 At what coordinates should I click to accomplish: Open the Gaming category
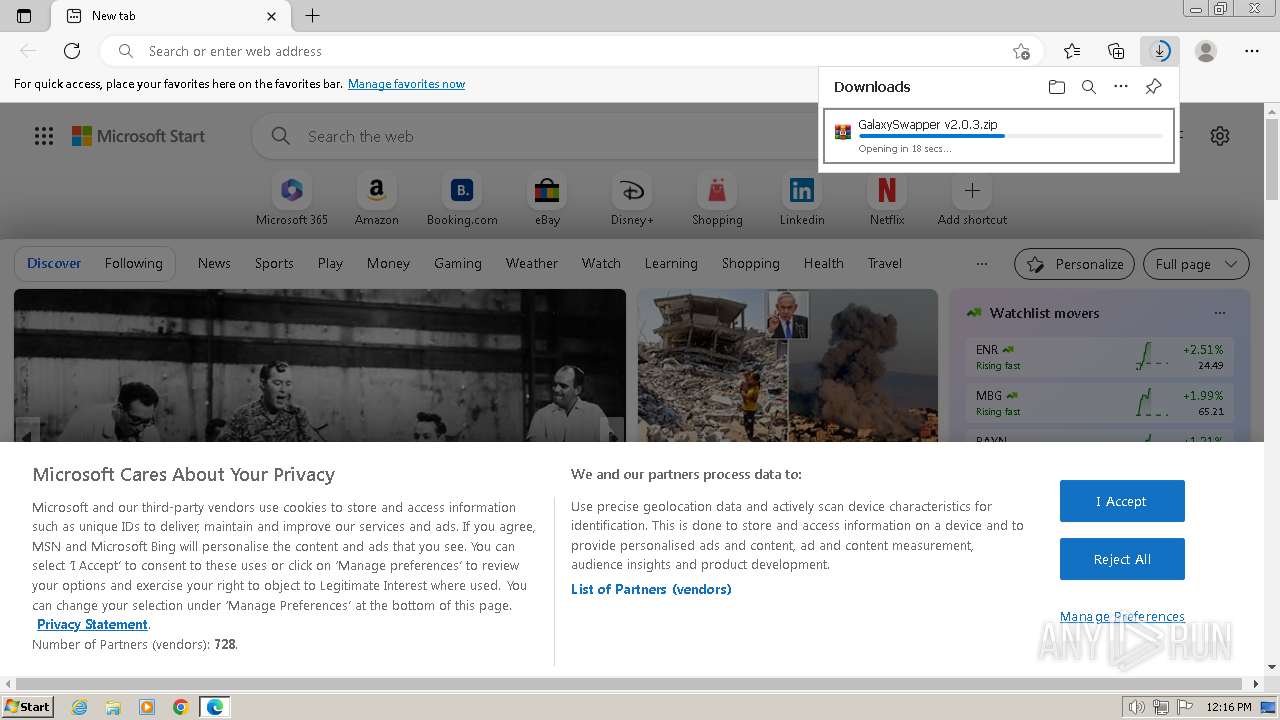pyautogui.click(x=458, y=263)
